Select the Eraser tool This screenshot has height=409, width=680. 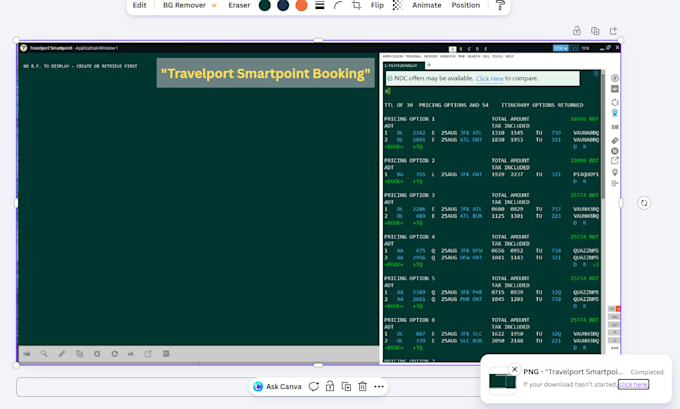(x=239, y=5)
